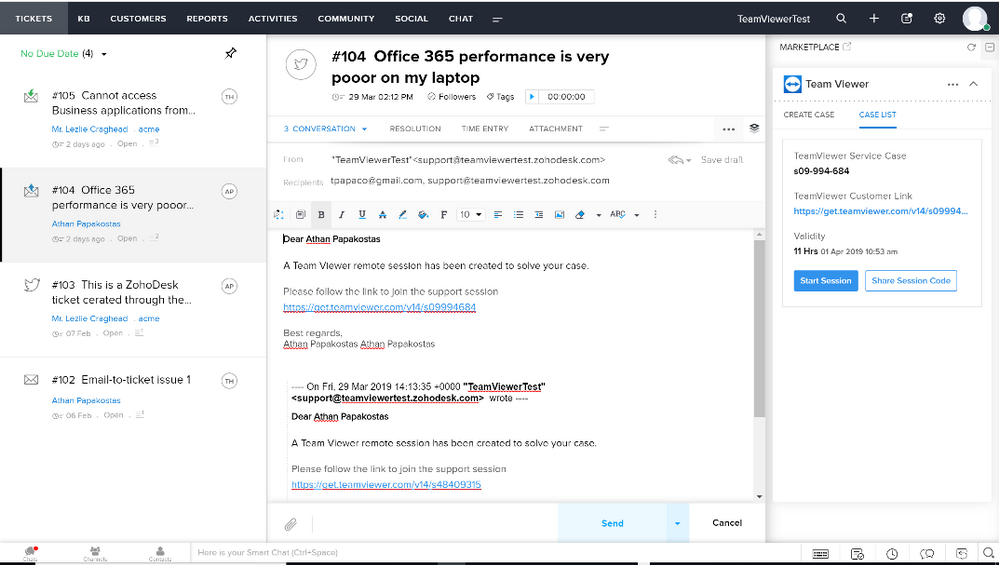Viewport: 999px width, 565px height.
Task: Open the indent options
Action: point(539,215)
